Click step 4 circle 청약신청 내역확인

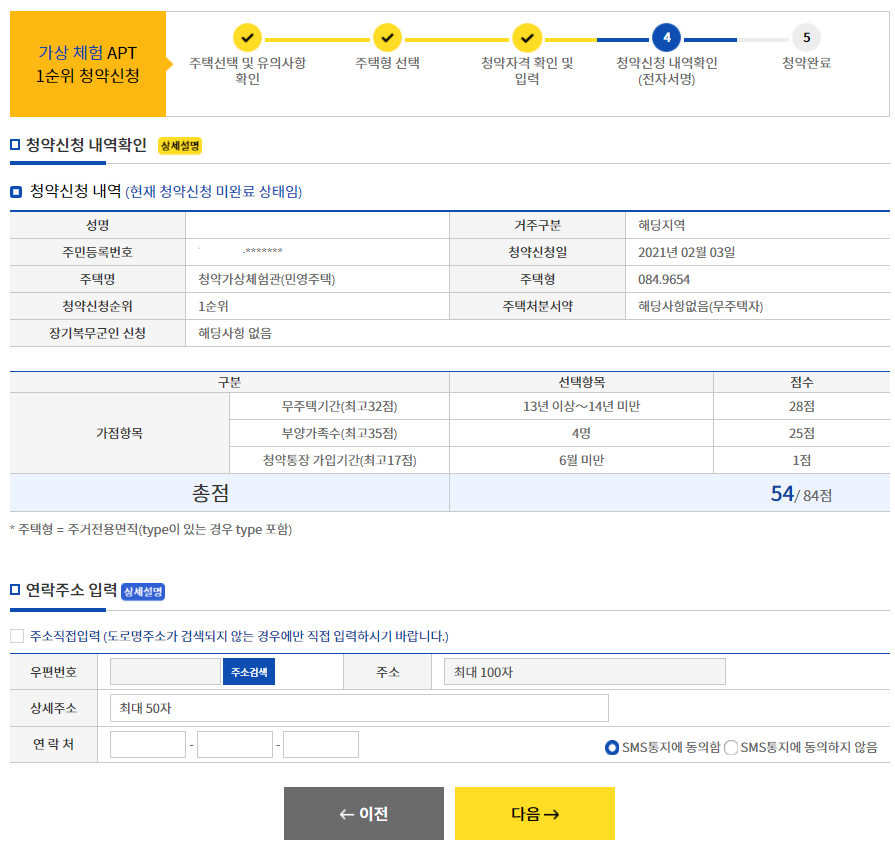click(x=667, y=38)
